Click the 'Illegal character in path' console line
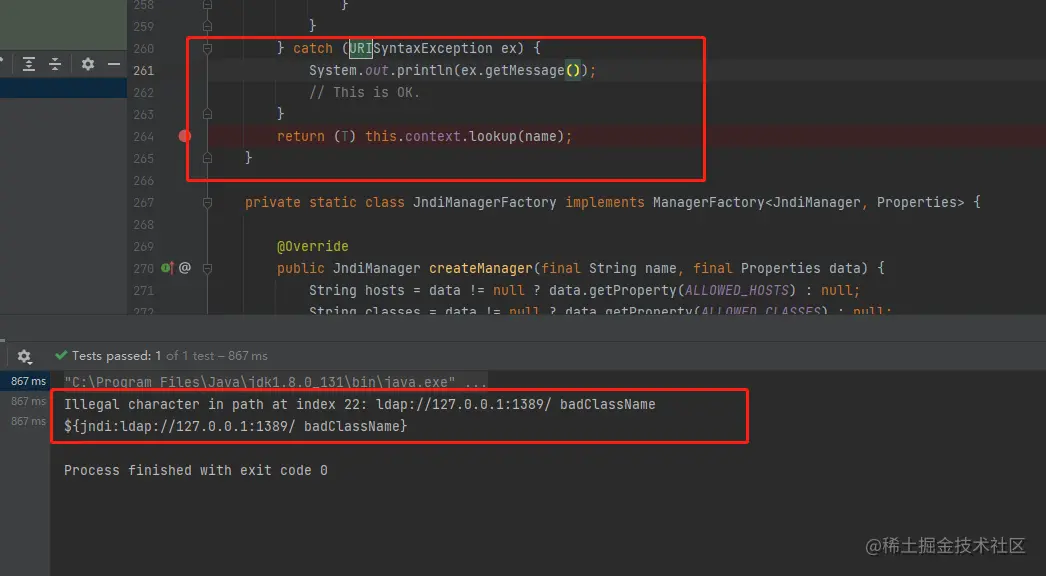Screen dimensions: 1046x576 click(360, 404)
